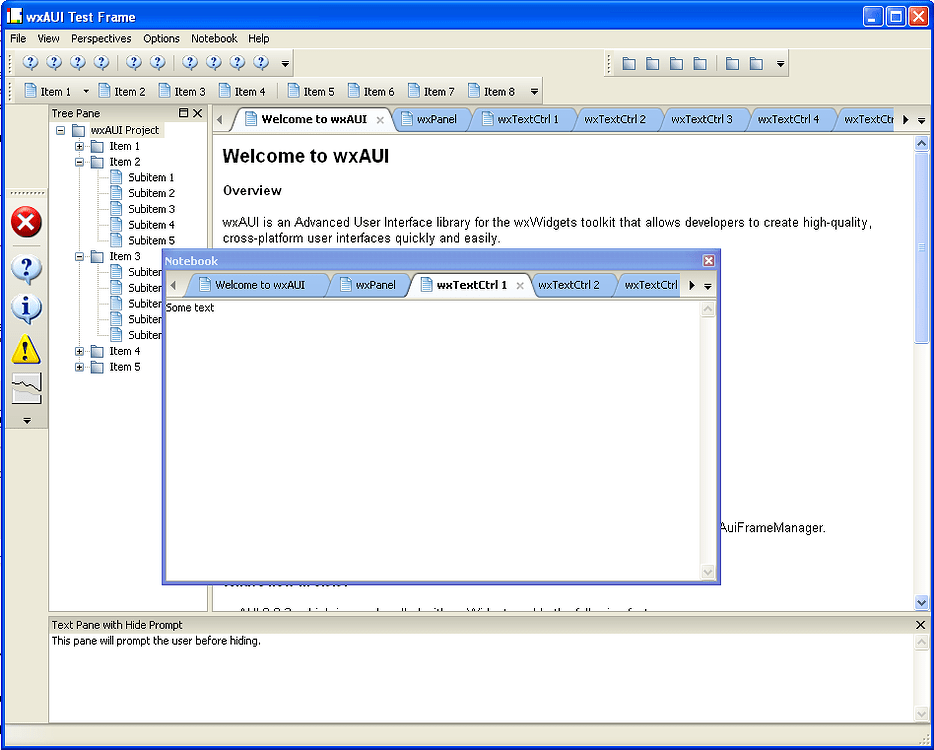This screenshot has width=934, height=750.
Task: Switch to wxTextCtrl 4 tab in main notebook
Action: point(789,119)
